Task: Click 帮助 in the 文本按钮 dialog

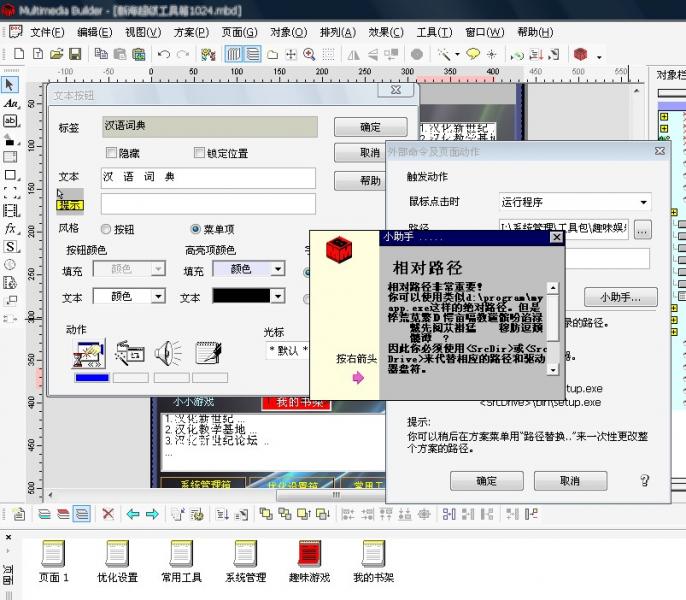Action: (360, 180)
